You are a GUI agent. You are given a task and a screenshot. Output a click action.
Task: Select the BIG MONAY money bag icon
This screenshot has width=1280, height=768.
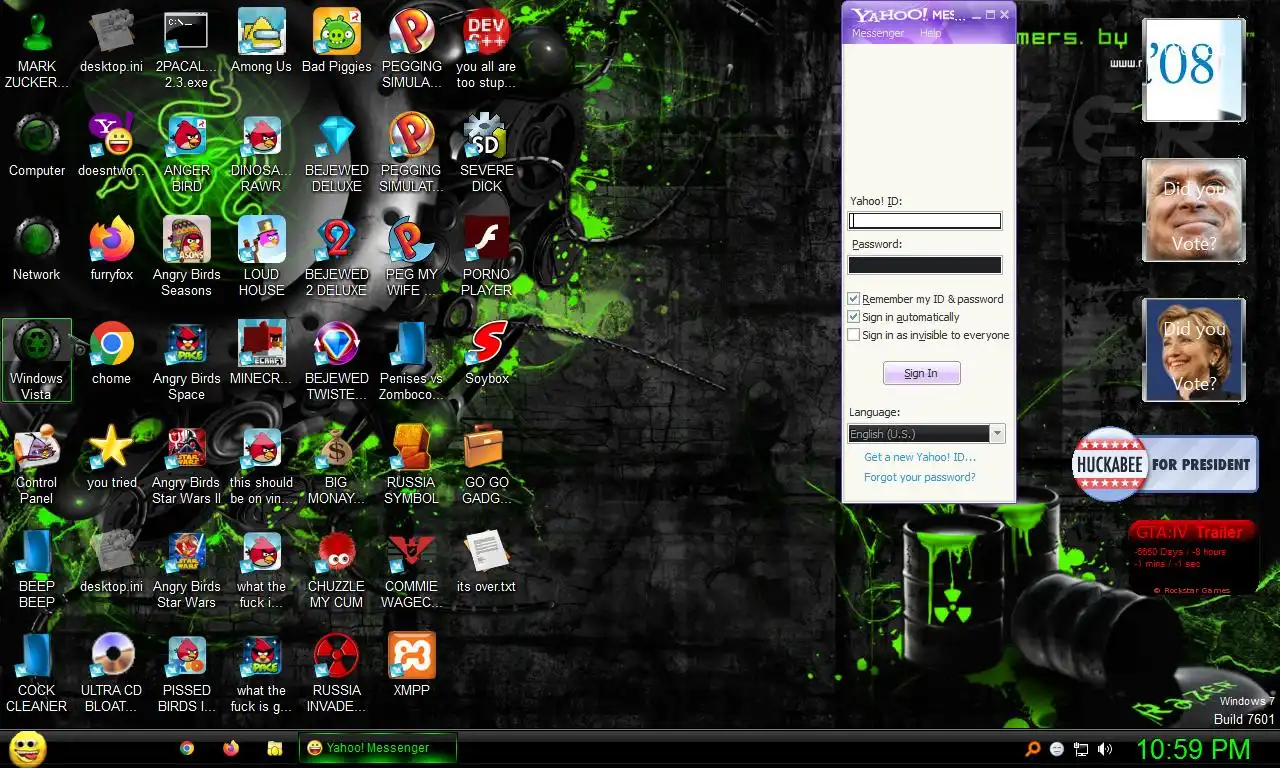(x=337, y=466)
